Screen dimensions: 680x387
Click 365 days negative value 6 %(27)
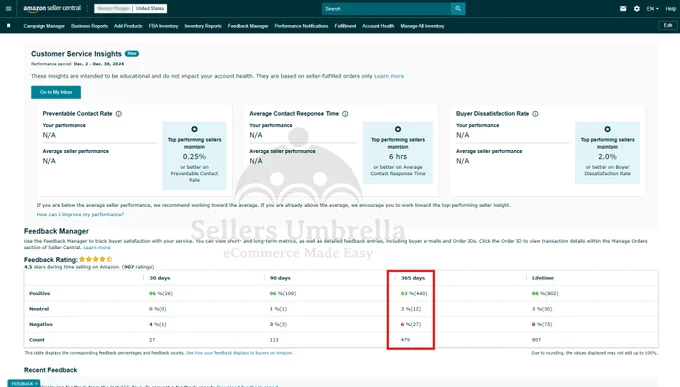(x=411, y=324)
